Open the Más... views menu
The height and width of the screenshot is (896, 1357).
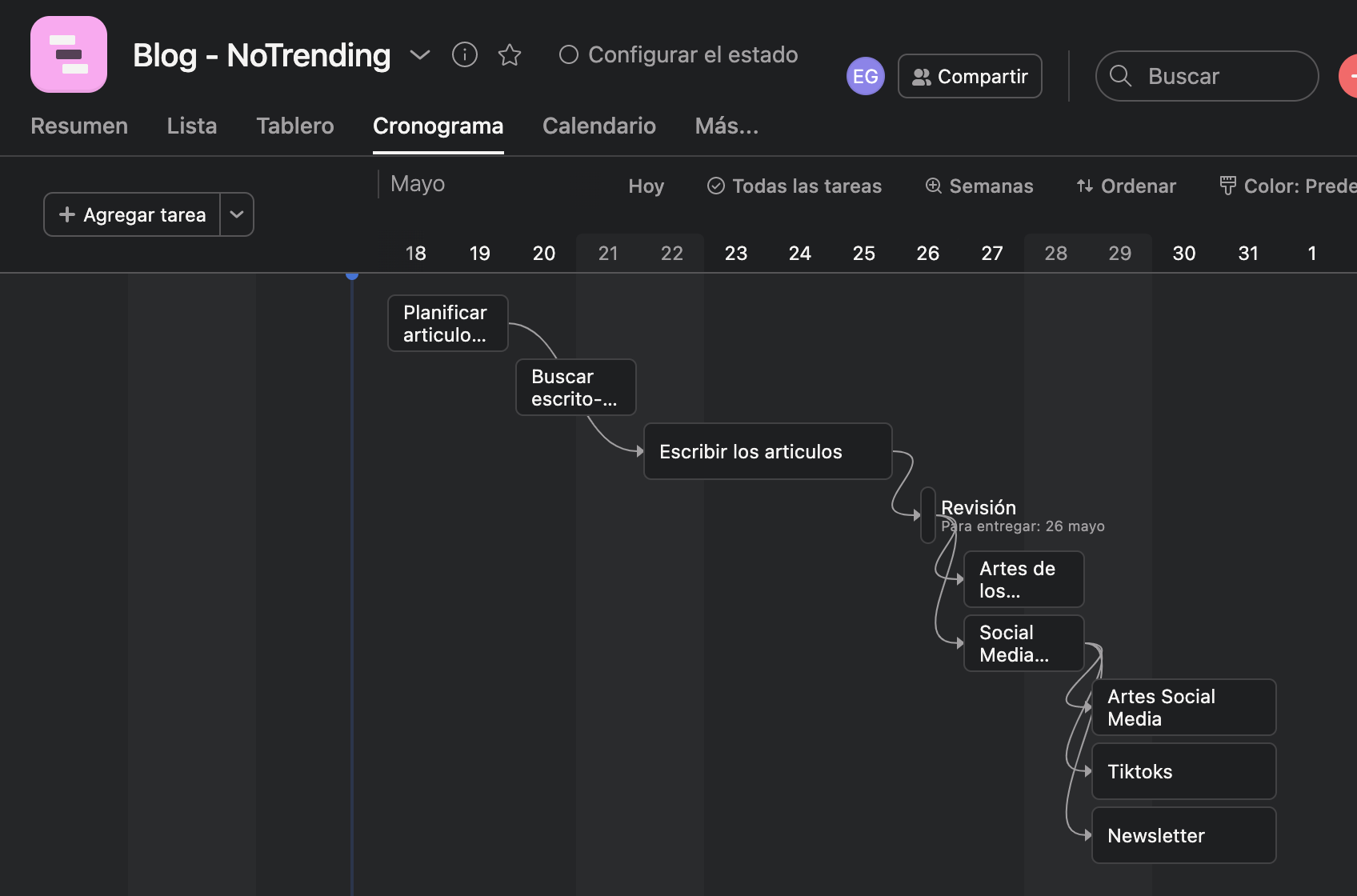pyautogui.click(x=727, y=126)
